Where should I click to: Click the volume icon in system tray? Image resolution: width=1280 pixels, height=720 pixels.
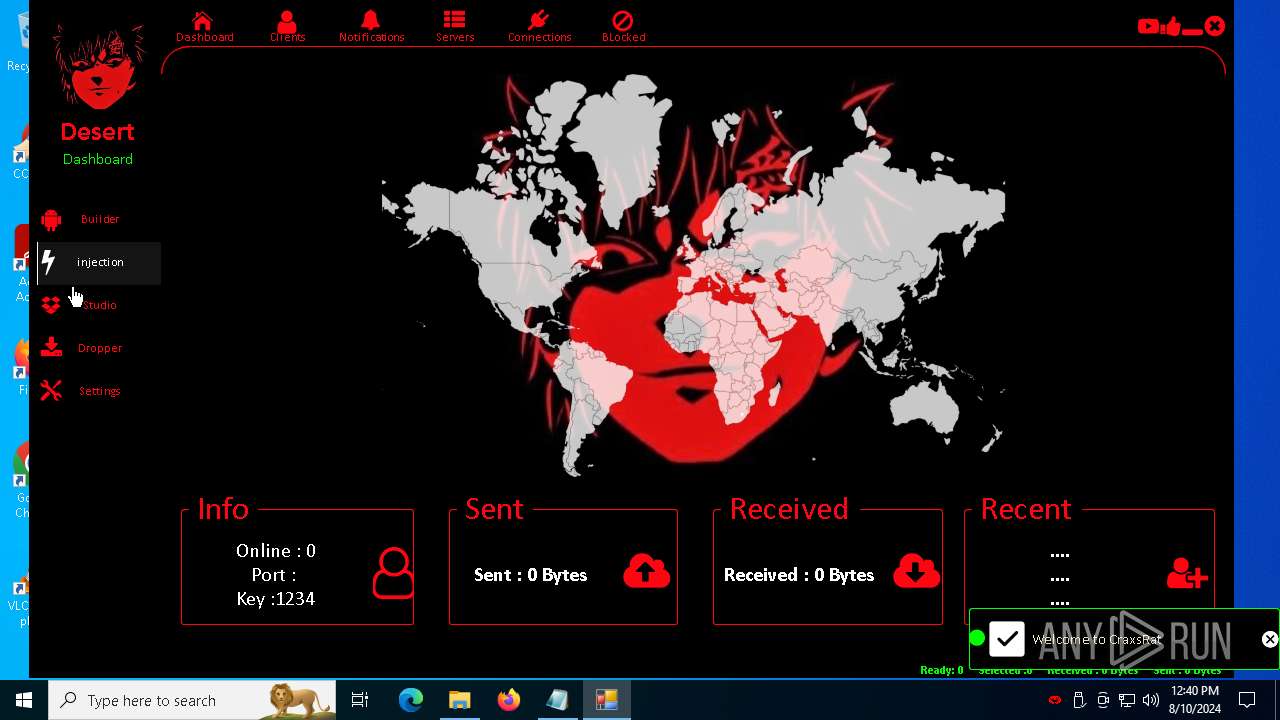coord(1151,700)
